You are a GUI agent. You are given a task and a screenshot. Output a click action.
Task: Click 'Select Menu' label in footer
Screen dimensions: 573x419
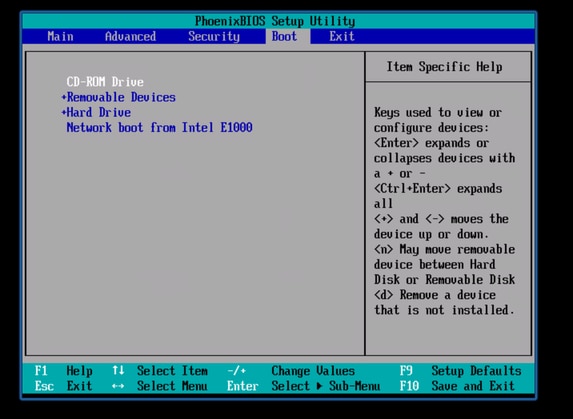172,386
